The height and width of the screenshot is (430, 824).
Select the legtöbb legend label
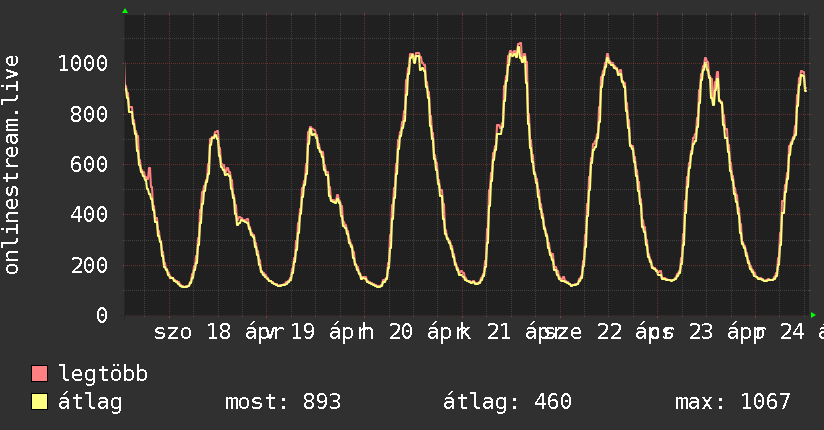103,375
